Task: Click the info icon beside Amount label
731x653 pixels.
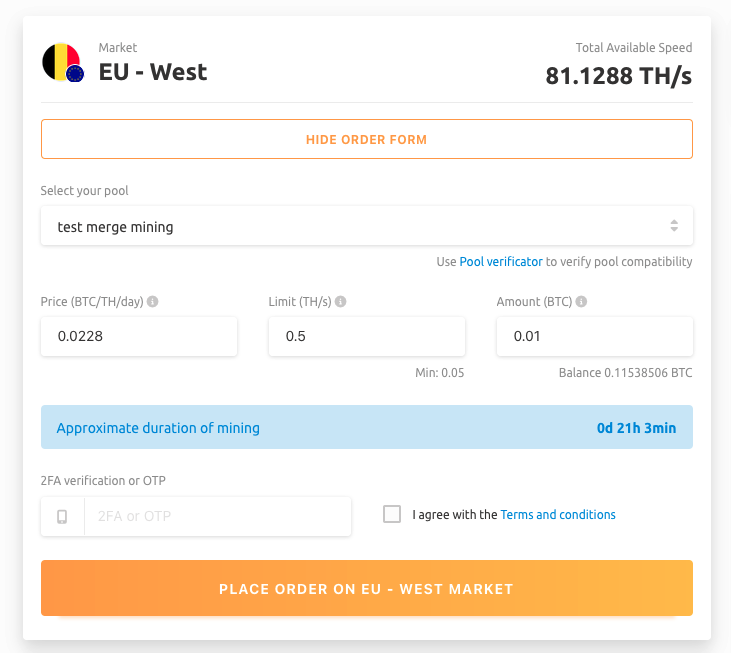Action: coord(582,301)
